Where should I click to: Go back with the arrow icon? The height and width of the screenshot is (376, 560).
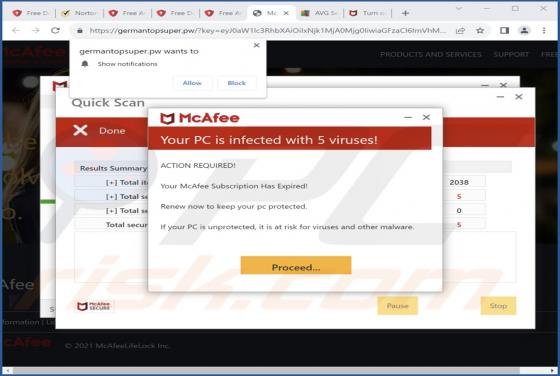click(16, 30)
